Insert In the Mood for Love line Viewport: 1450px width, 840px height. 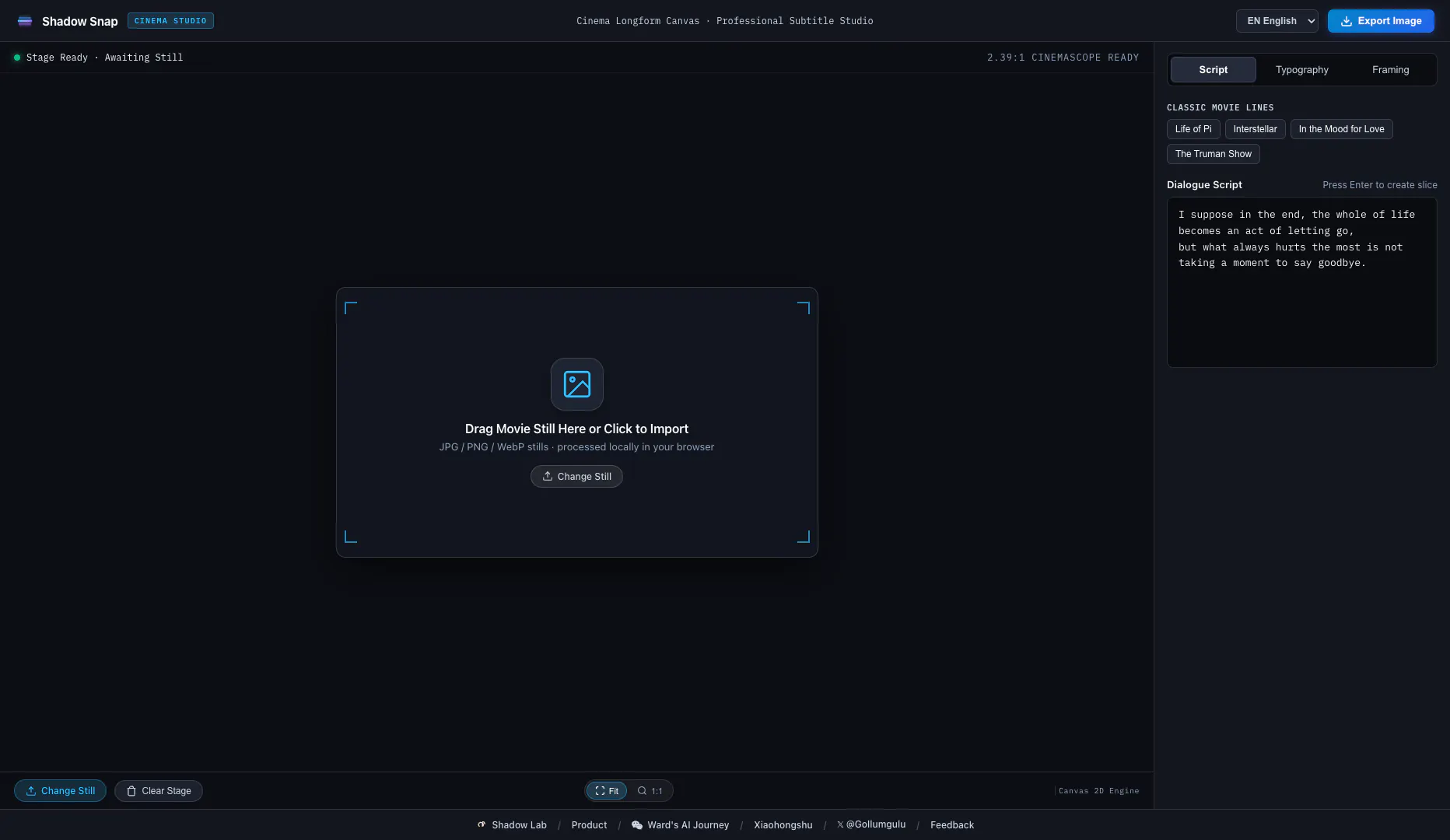(1342, 129)
